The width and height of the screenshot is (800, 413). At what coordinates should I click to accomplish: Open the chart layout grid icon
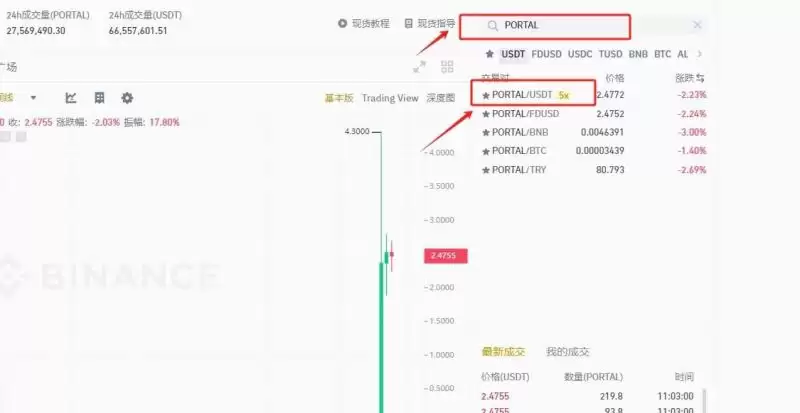[447, 66]
